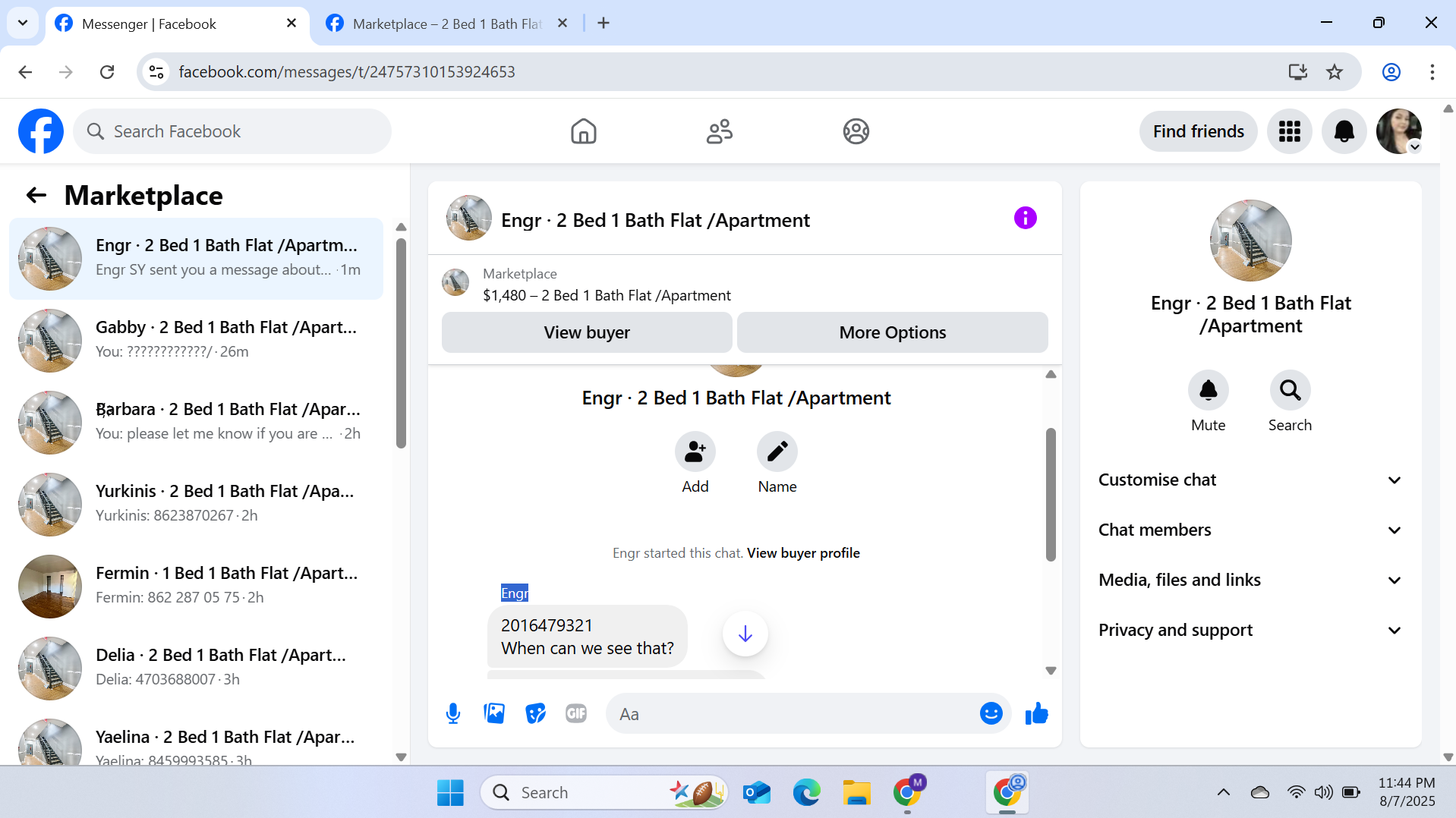Open Chrome three-dot menu
Screen dimensions: 1456x818
(x=1432, y=72)
